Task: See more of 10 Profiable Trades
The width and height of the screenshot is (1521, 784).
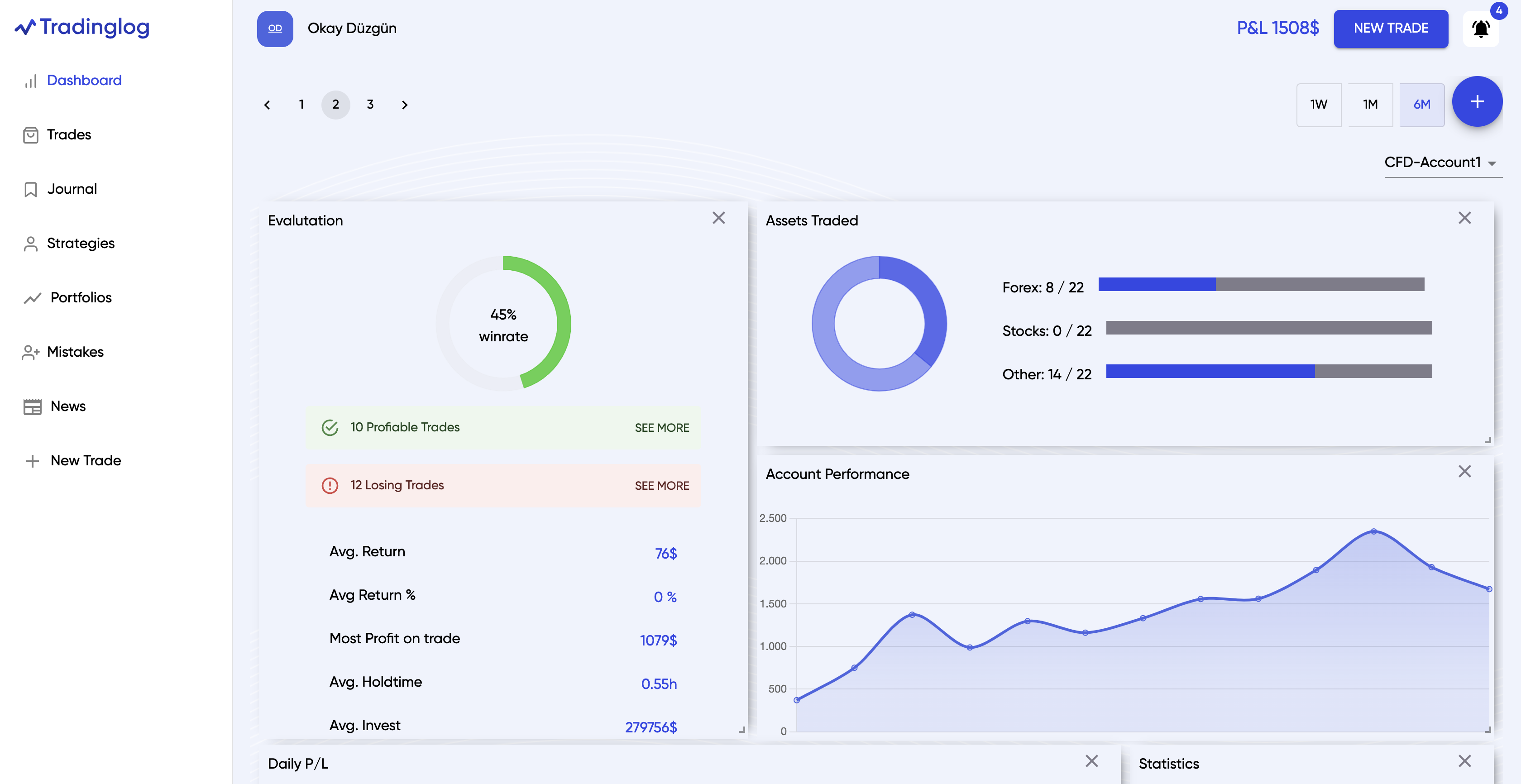Action: click(x=661, y=427)
